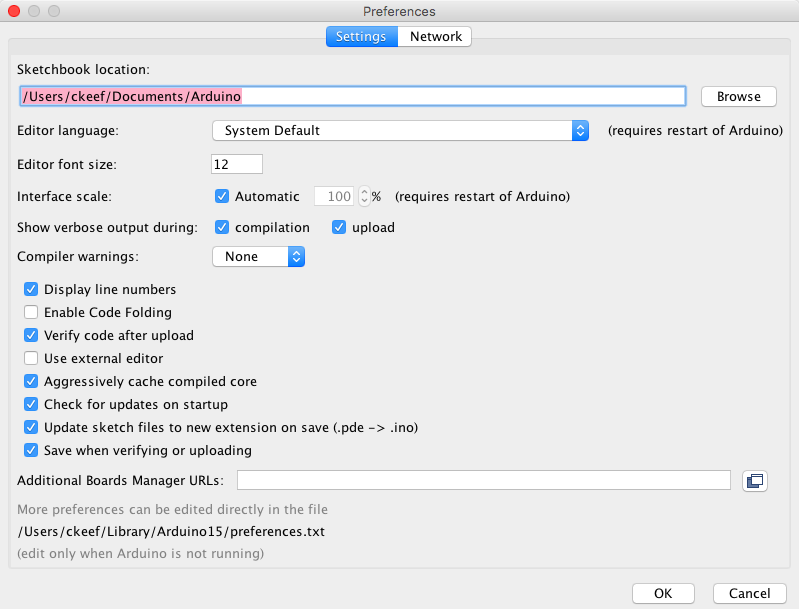
Task: Uncheck Verify code after upload
Action: (x=31, y=335)
